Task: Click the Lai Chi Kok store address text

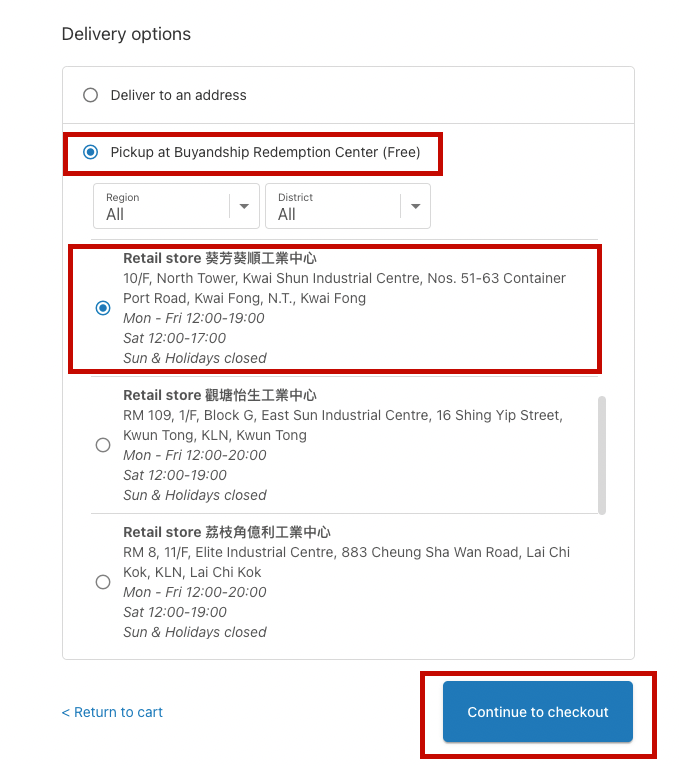Action: tap(346, 562)
